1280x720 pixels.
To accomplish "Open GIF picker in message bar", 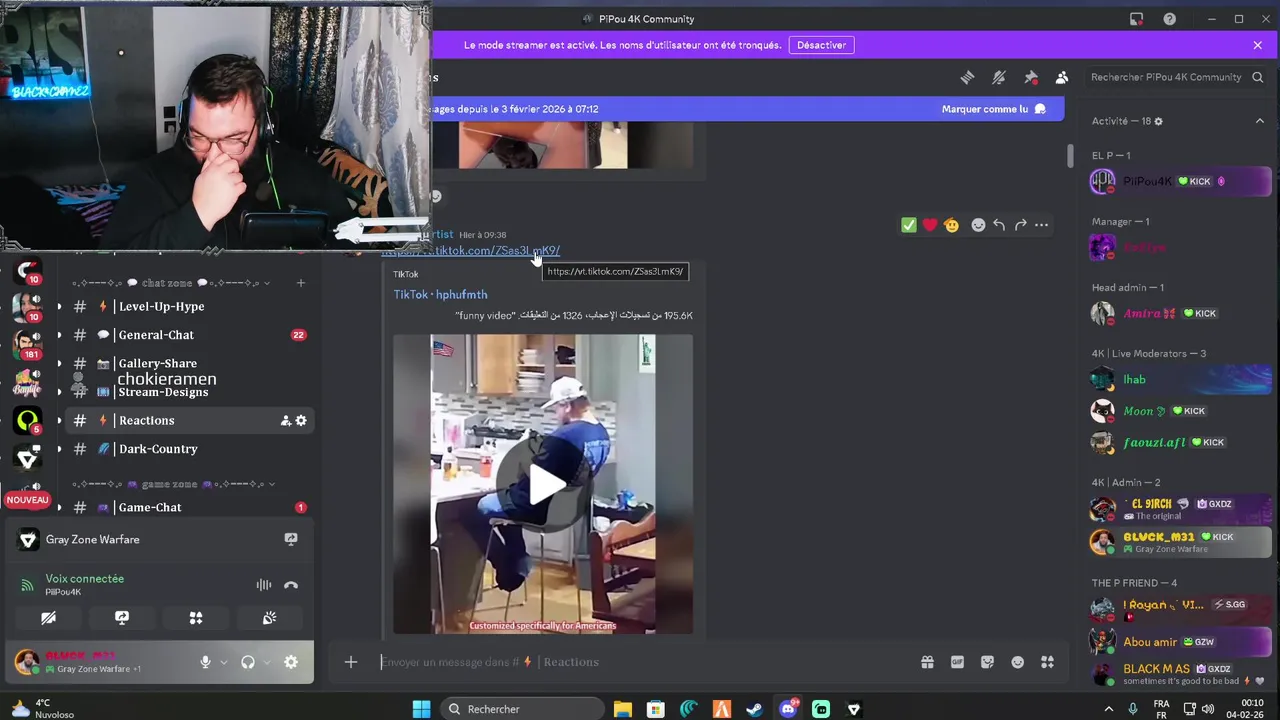I will pos(957,662).
